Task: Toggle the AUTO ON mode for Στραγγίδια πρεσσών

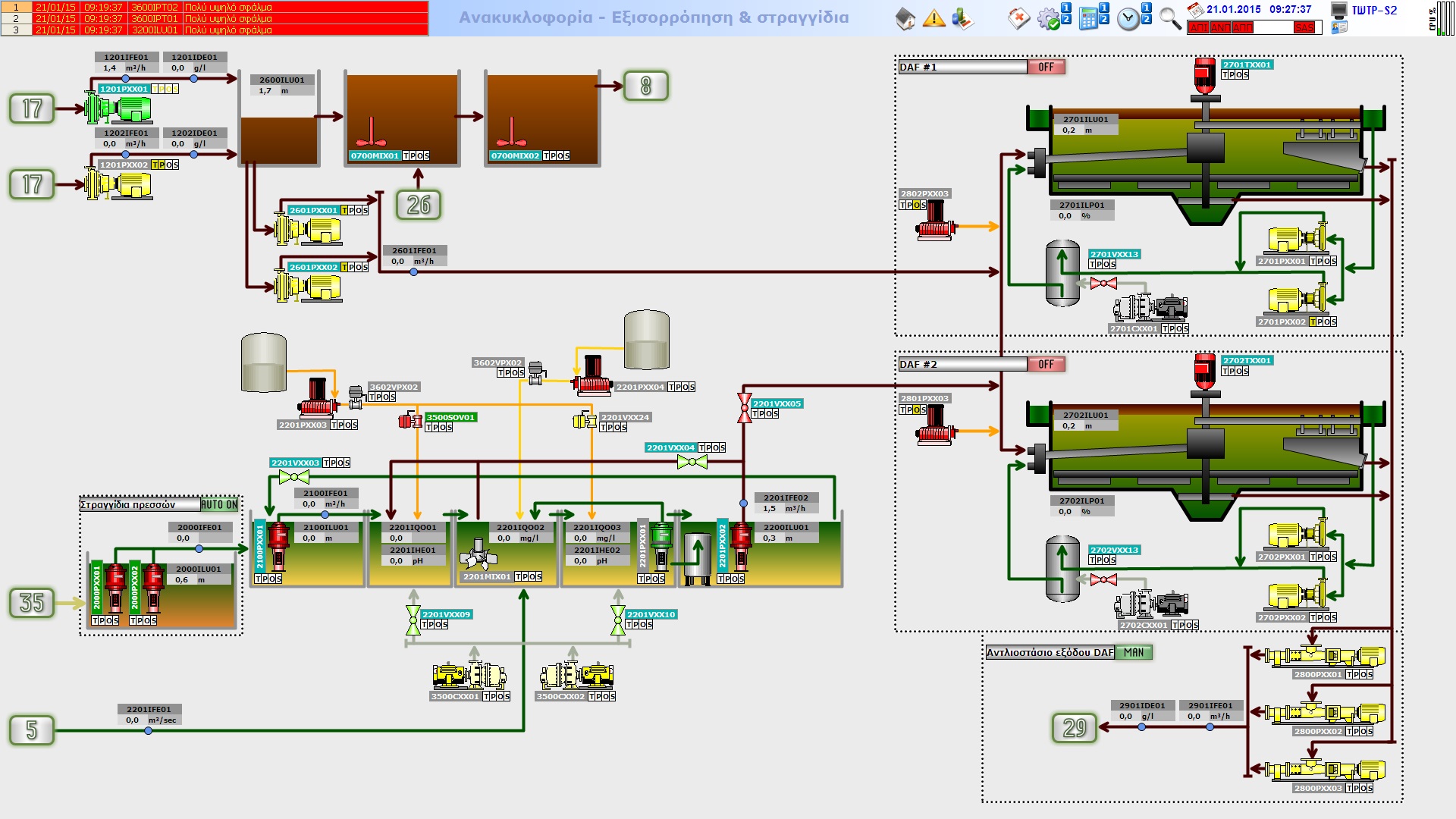Action: coord(219,505)
